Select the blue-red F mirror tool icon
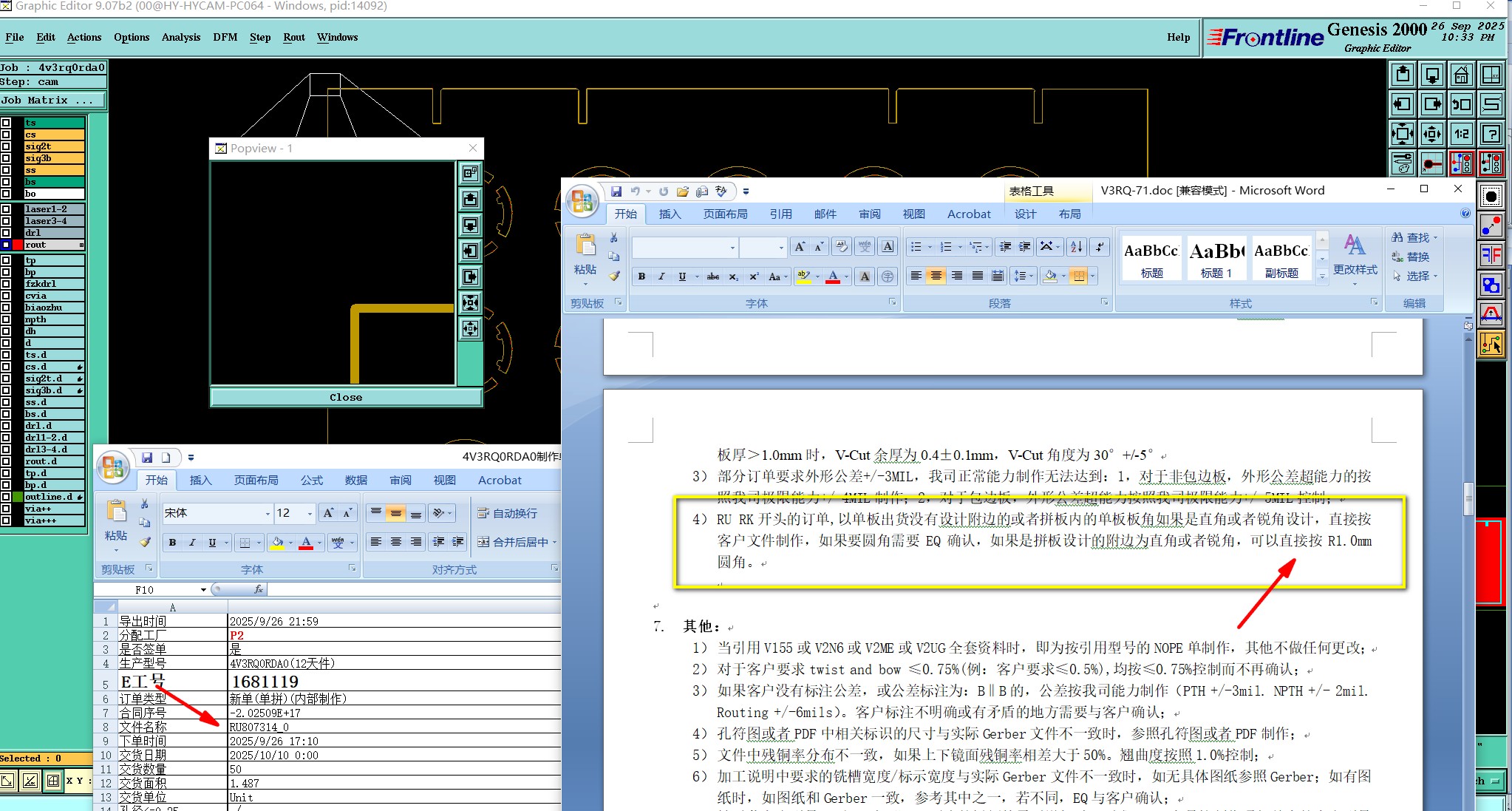 pos(1491,256)
